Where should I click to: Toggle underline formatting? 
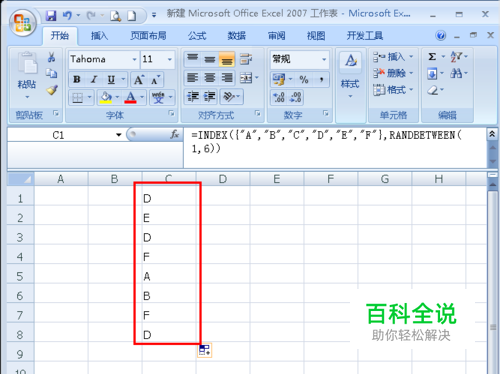(111, 79)
